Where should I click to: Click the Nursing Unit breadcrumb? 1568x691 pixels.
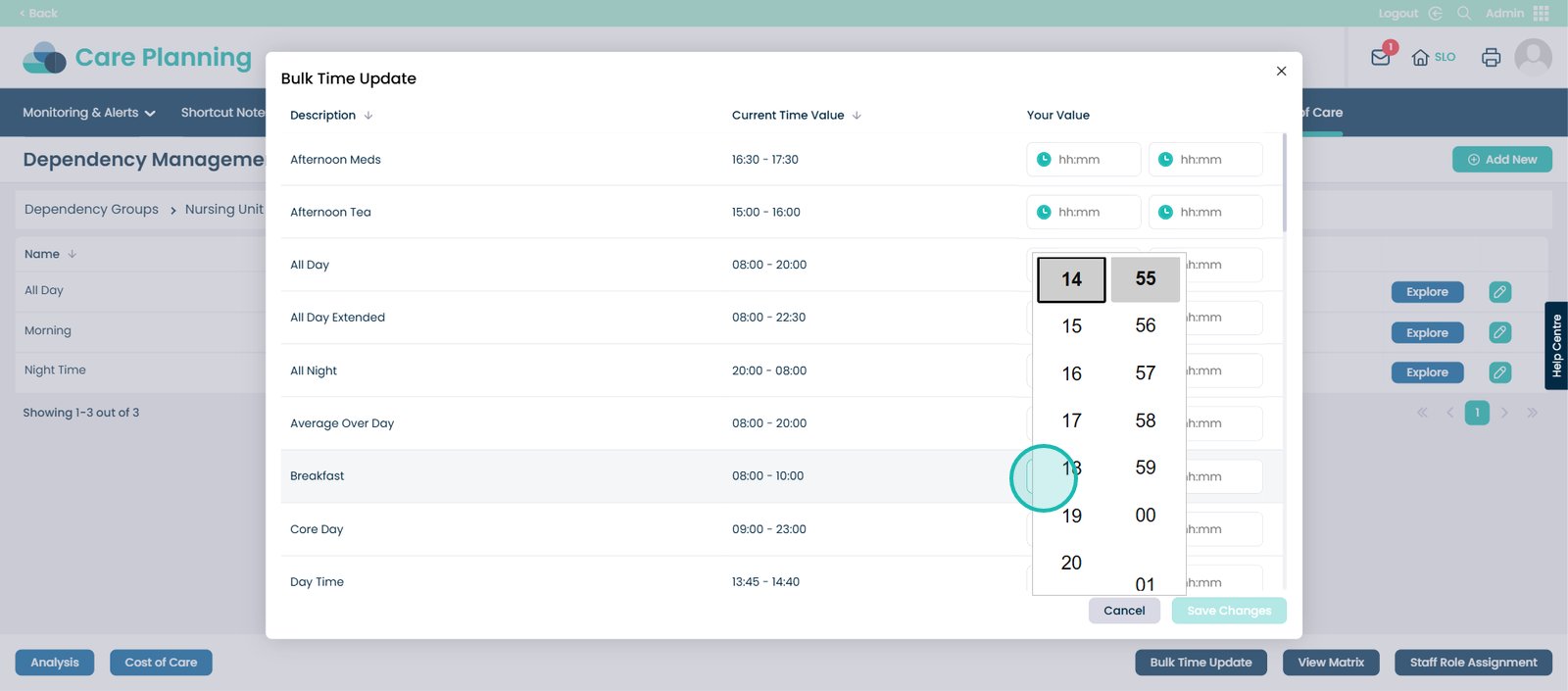(x=224, y=210)
